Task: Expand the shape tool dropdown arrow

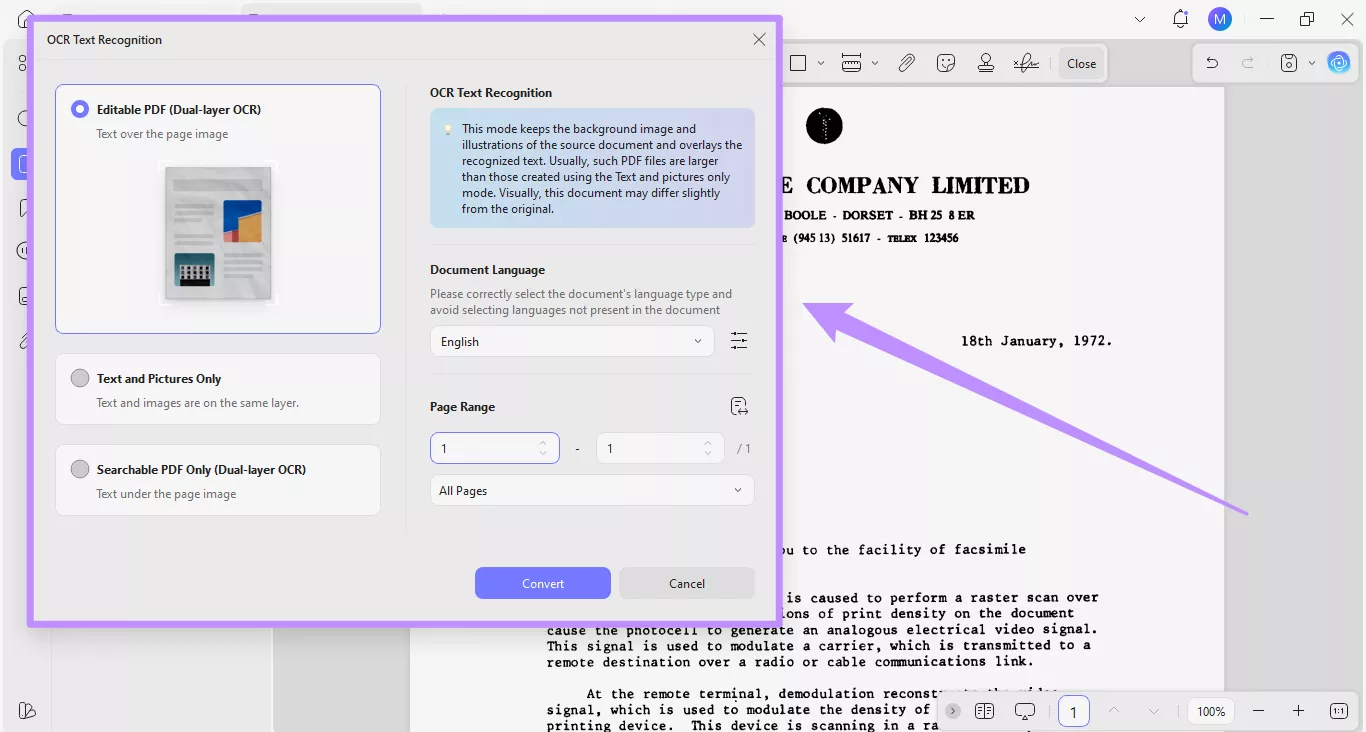Action: (821, 62)
